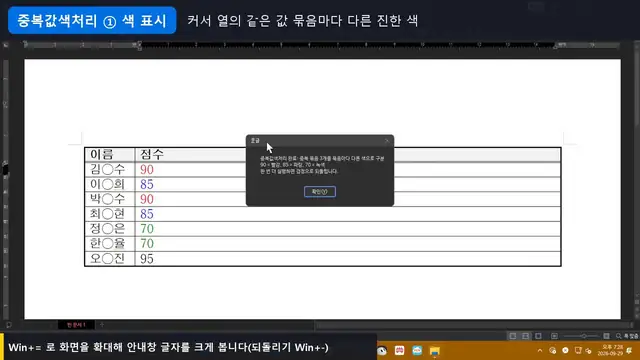Click the green 70 score in 정○은 row

point(147,229)
